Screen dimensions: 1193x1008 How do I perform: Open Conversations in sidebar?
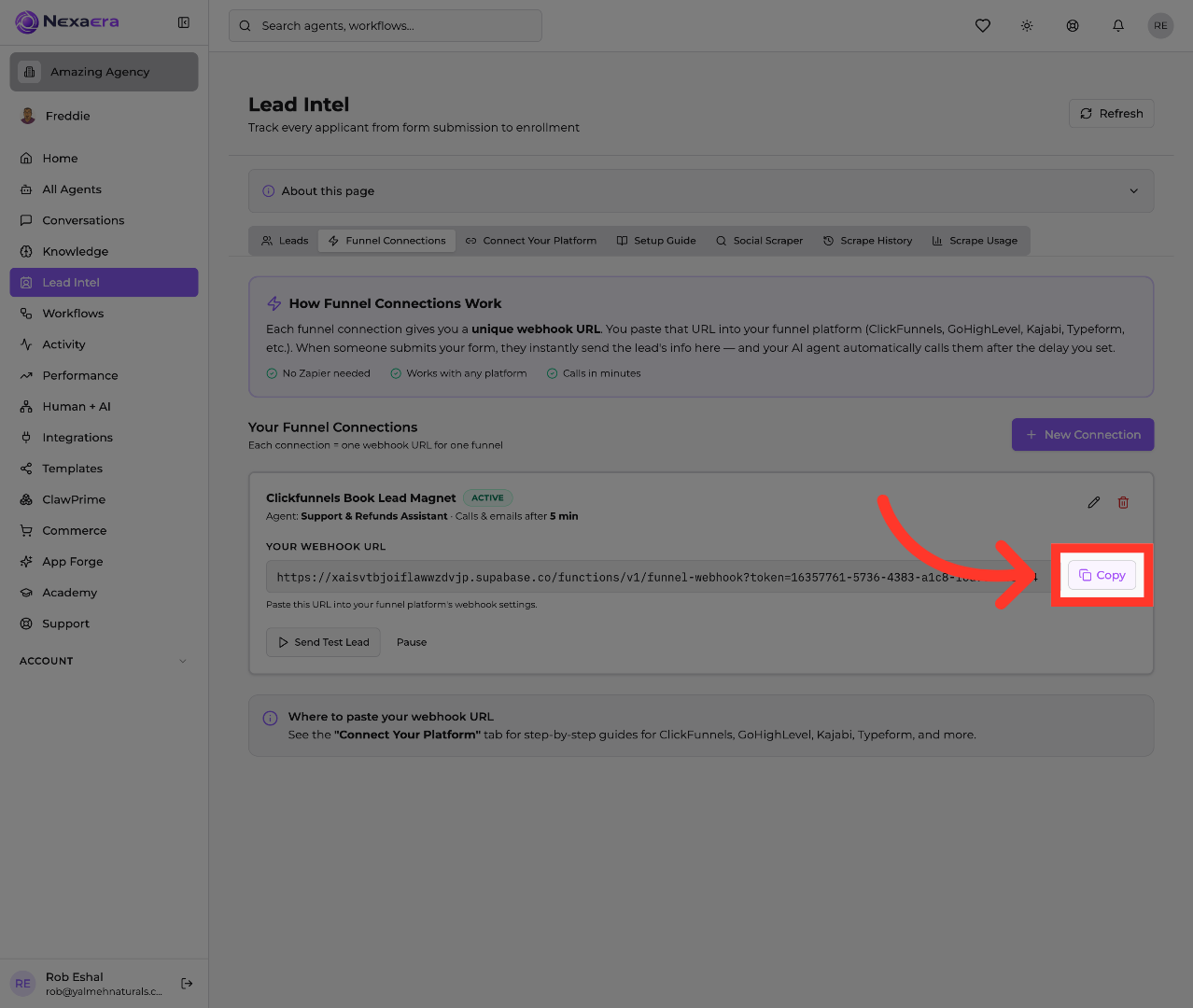coord(104,220)
